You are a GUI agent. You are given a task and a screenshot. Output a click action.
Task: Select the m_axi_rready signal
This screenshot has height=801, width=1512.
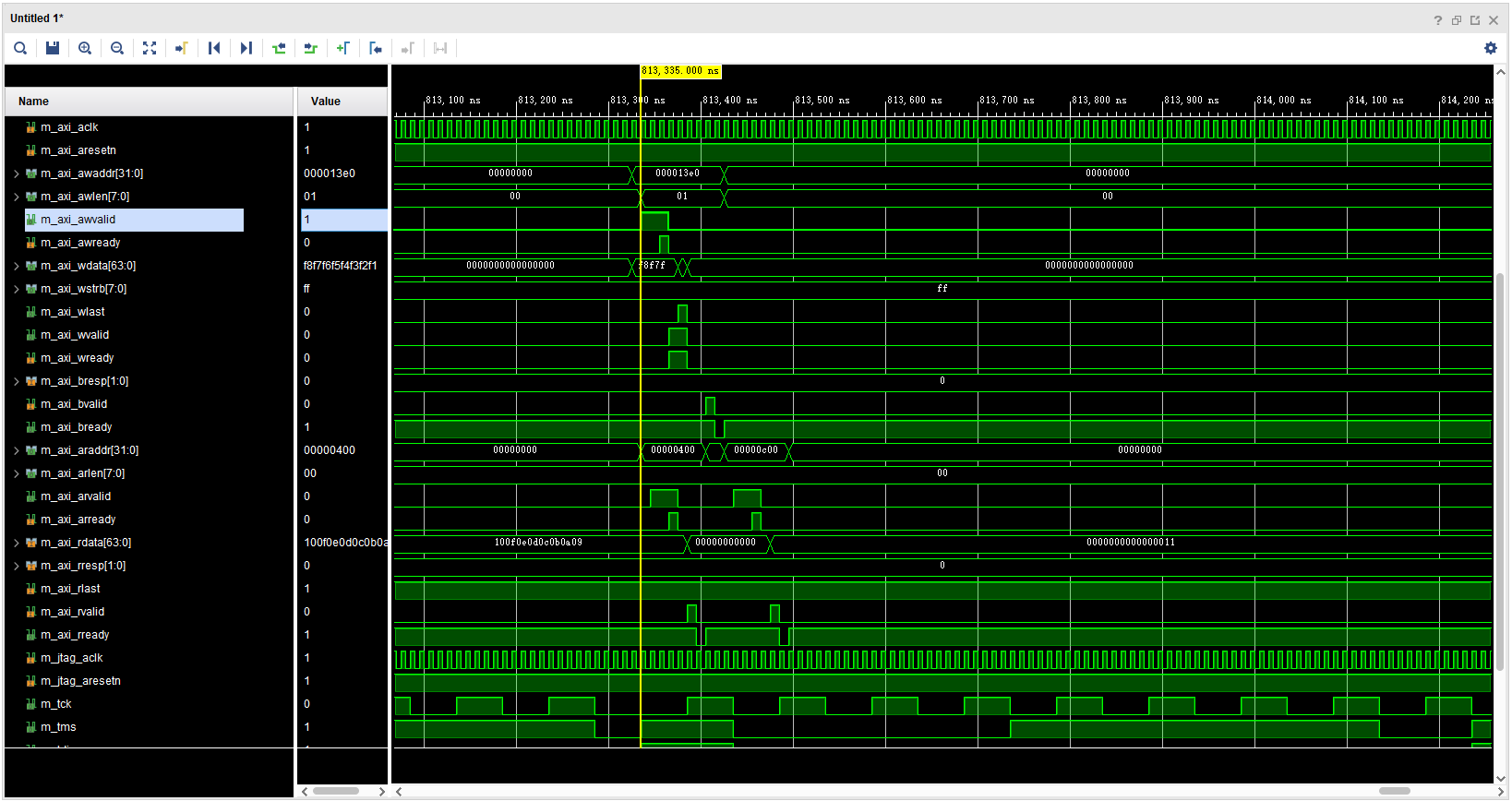[x=75, y=635]
